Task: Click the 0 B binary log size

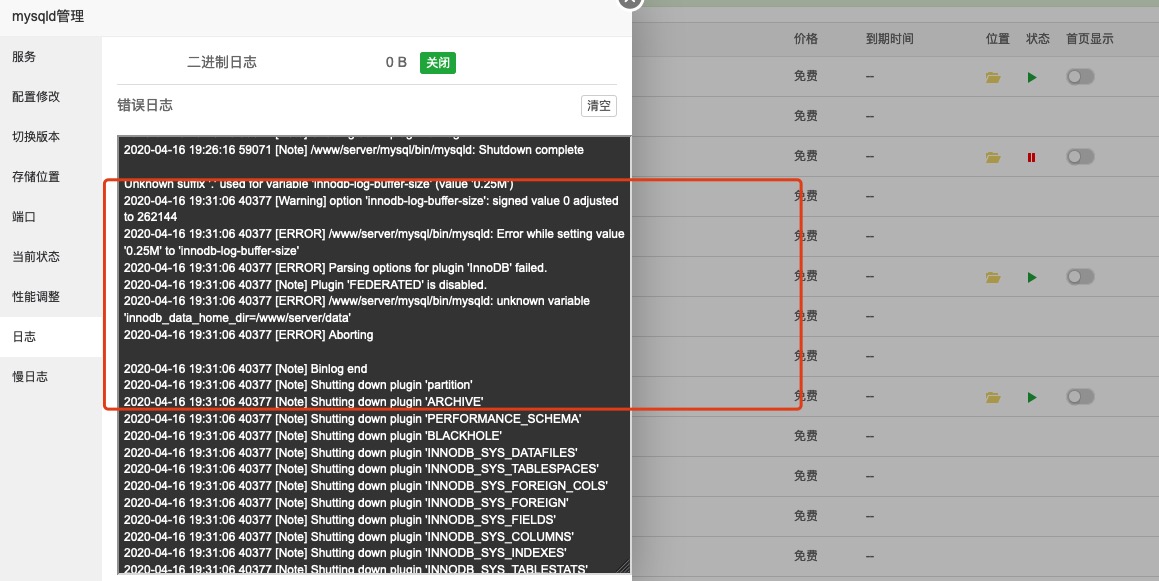Action: pyautogui.click(x=396, y=63)
